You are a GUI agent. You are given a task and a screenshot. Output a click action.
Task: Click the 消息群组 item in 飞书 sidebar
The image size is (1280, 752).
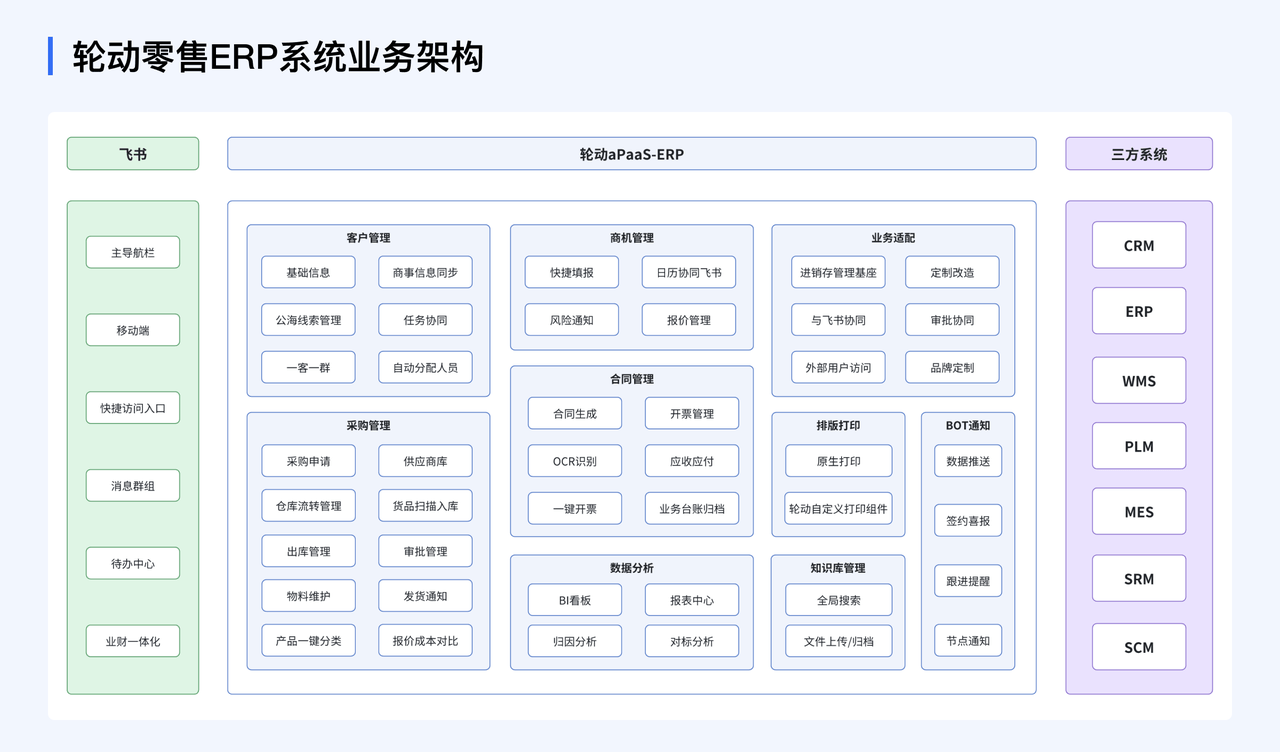(132, 485)
